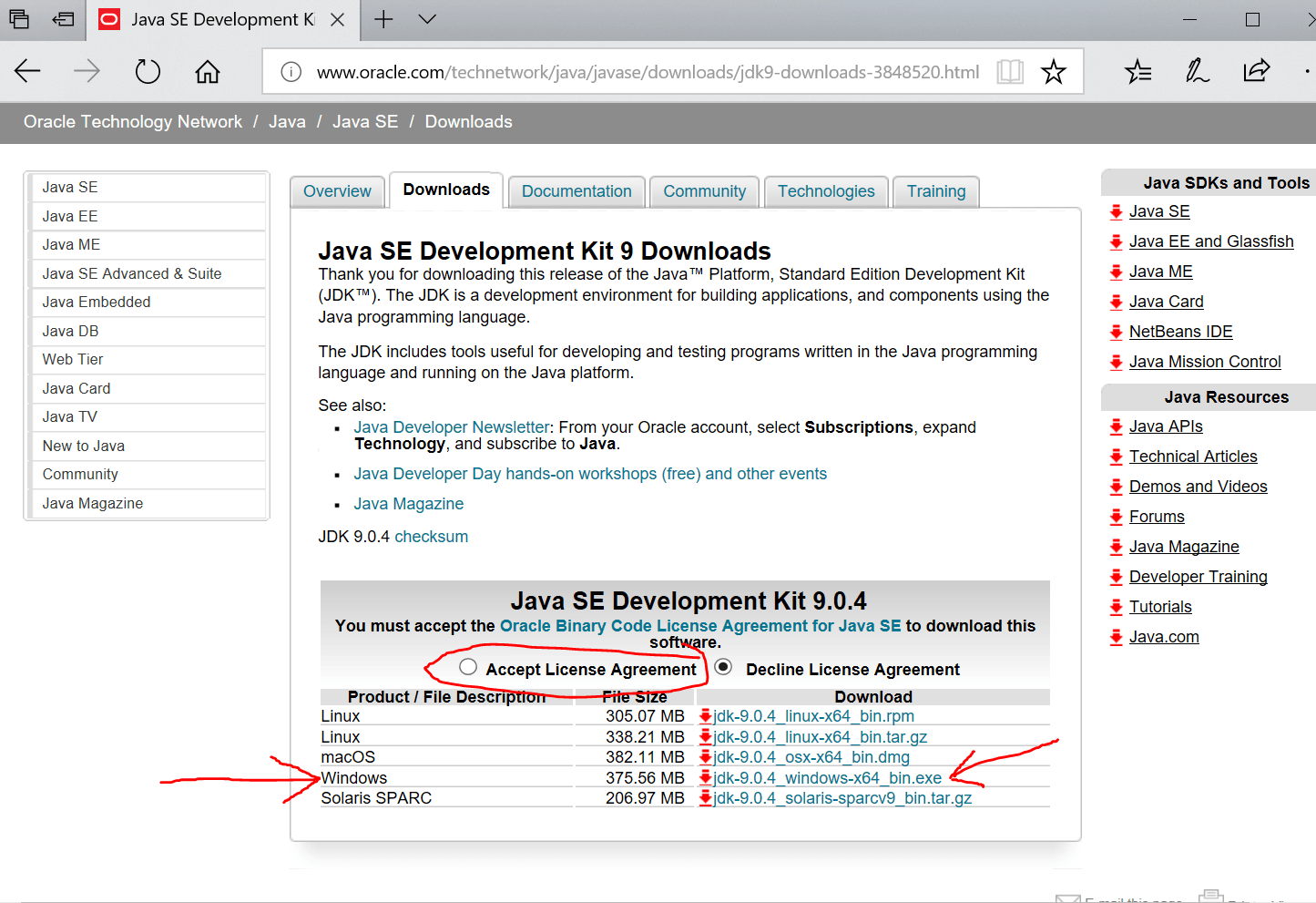Click inside the address bar

638,71
